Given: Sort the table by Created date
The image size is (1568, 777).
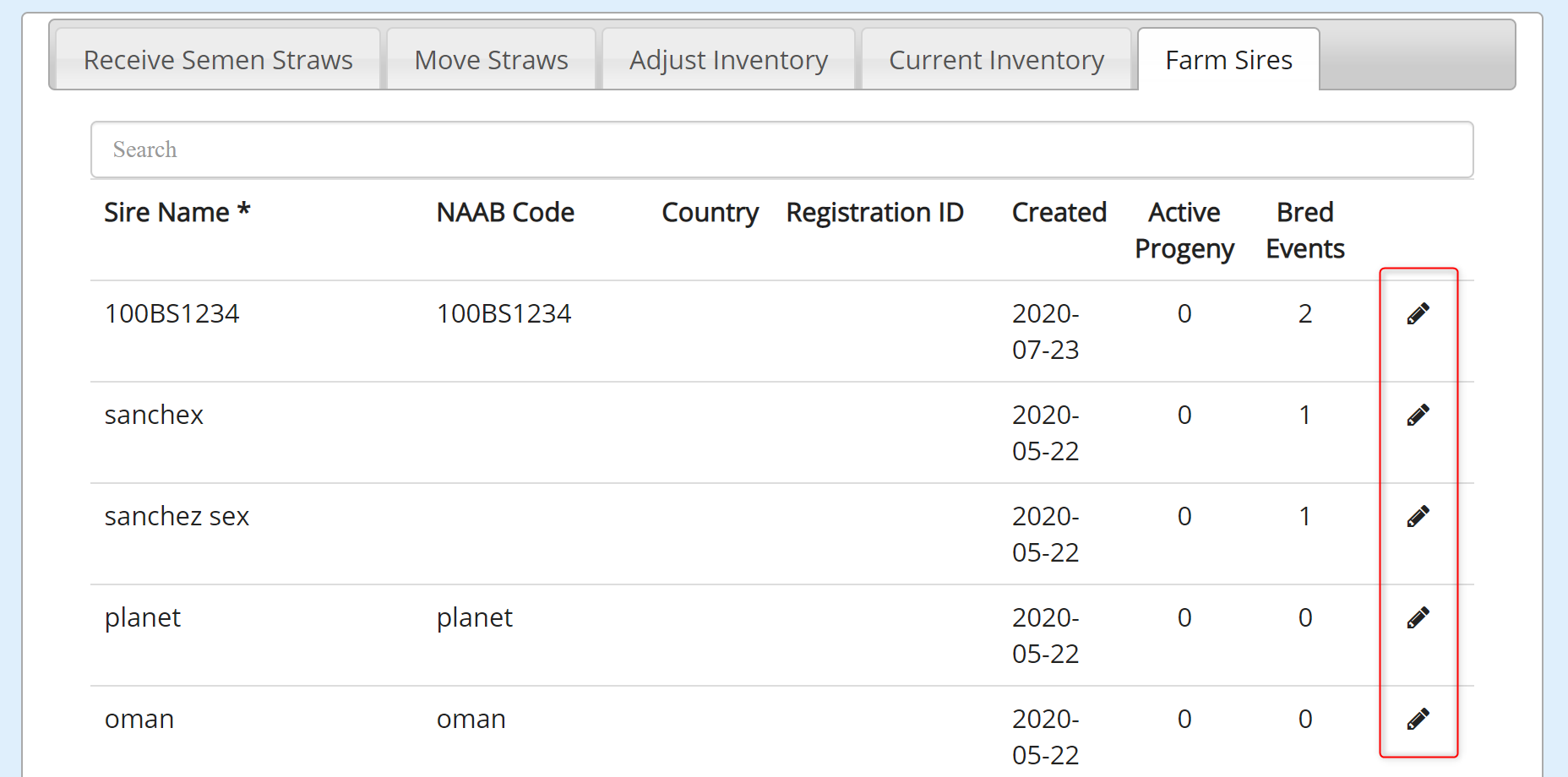Looking at the screenshot, I should tap(1059, 212).
